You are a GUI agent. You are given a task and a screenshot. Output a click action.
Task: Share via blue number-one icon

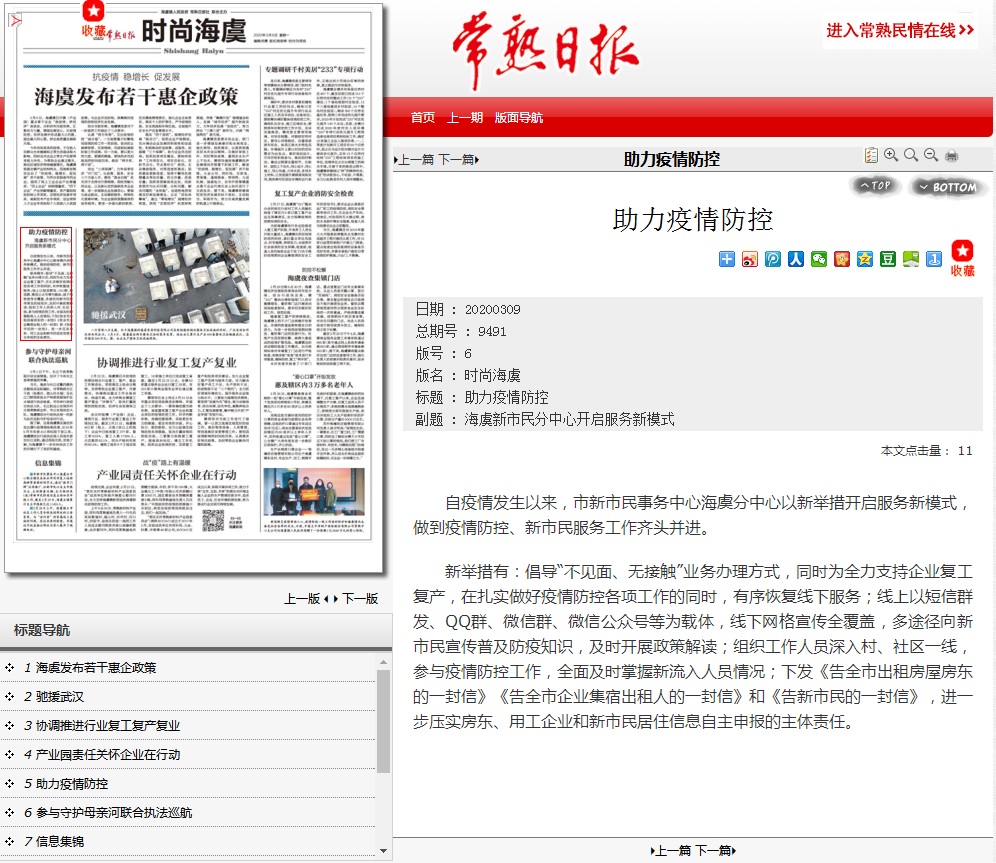coord(934,258)
